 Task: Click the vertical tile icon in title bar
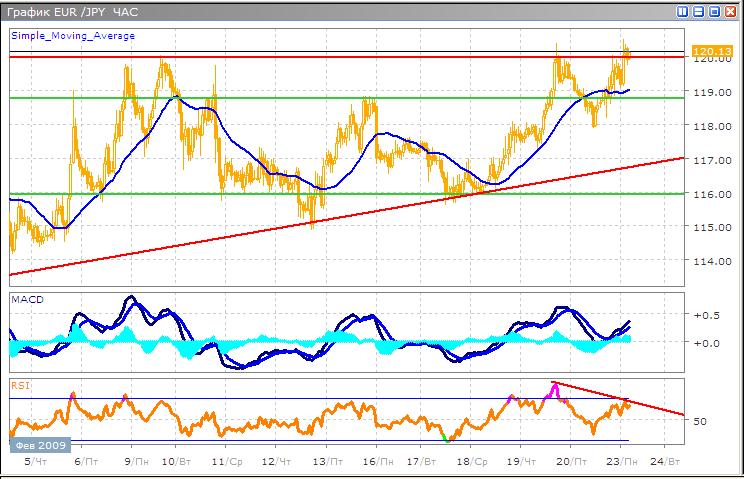click(x=683, y=12)
